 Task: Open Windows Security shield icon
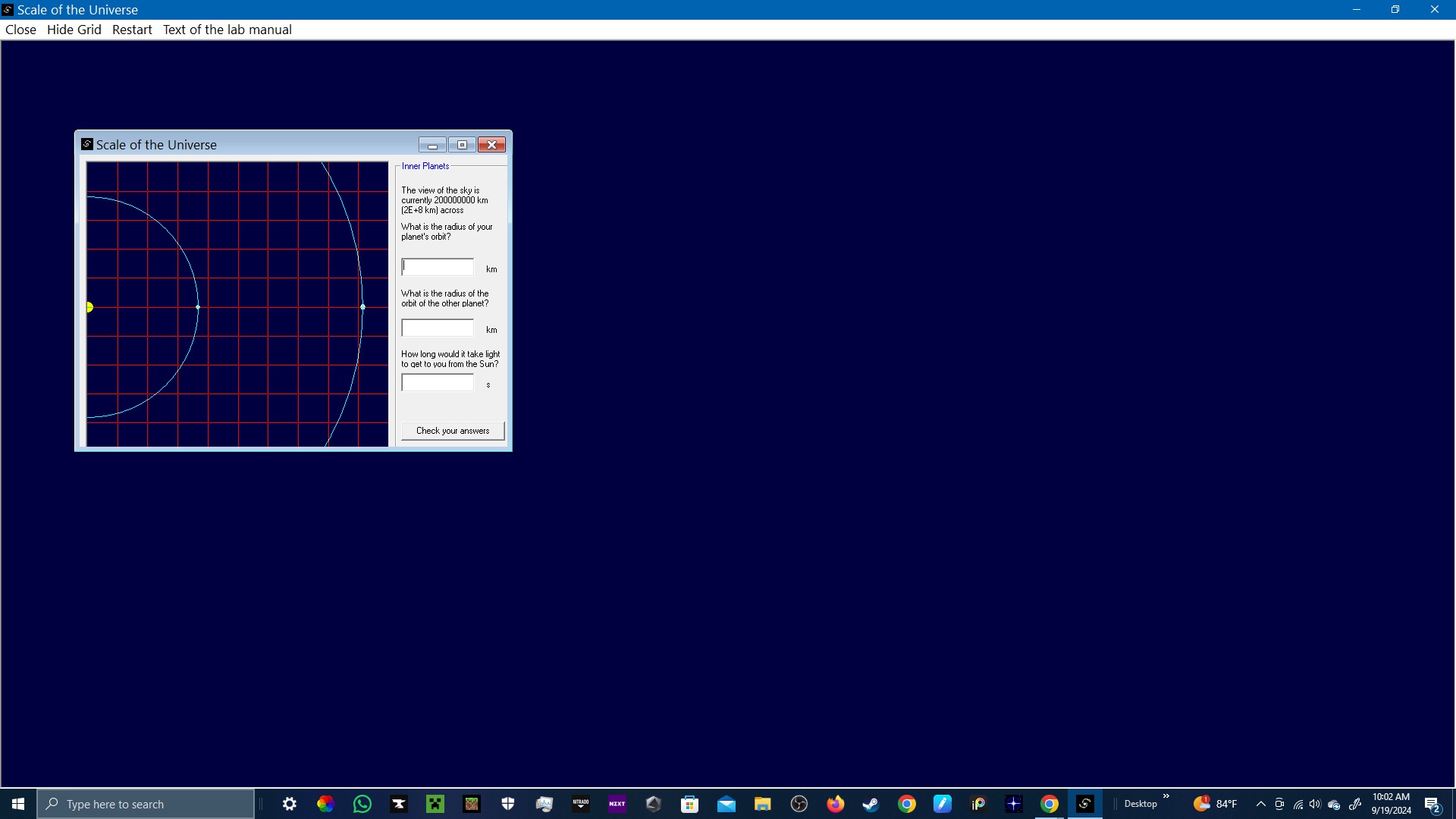point(508,804)
